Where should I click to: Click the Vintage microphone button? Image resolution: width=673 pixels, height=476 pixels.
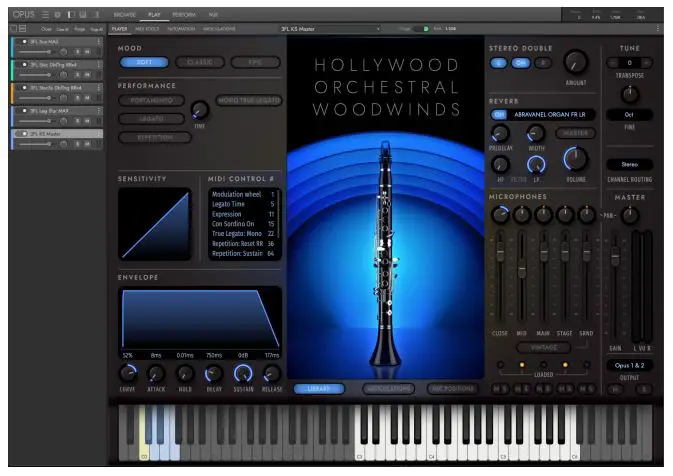point(544,347)
